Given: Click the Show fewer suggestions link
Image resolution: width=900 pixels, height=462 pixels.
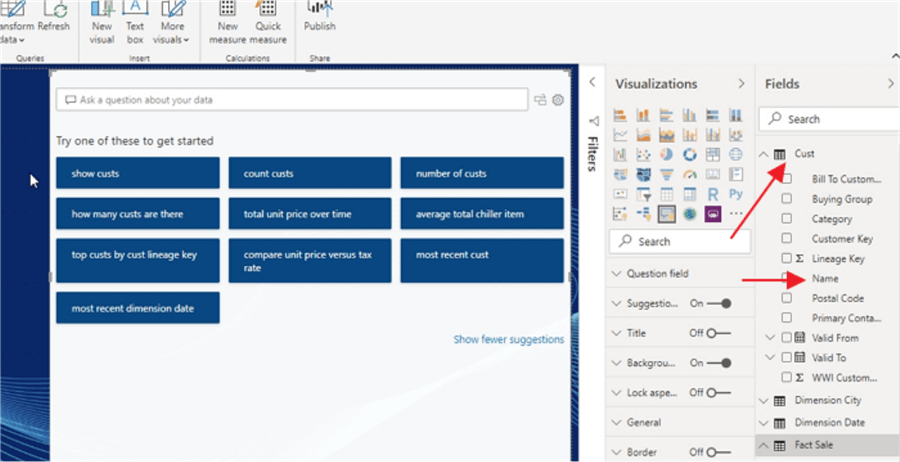Looking at the screenshot, I should click(x=509, y=340).
